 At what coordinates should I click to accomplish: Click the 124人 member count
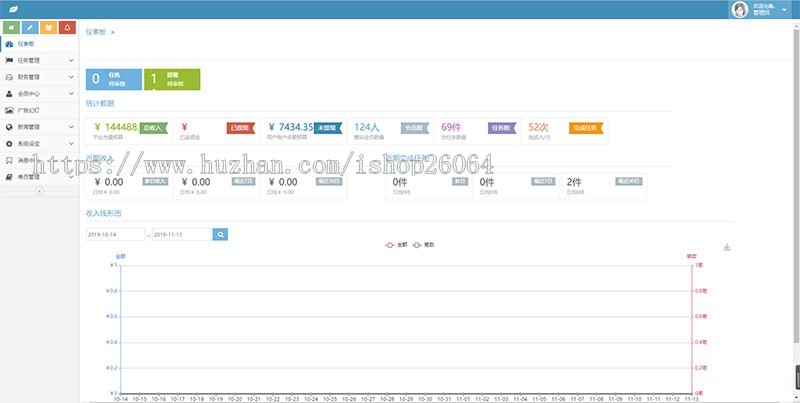tap(367, 127)
